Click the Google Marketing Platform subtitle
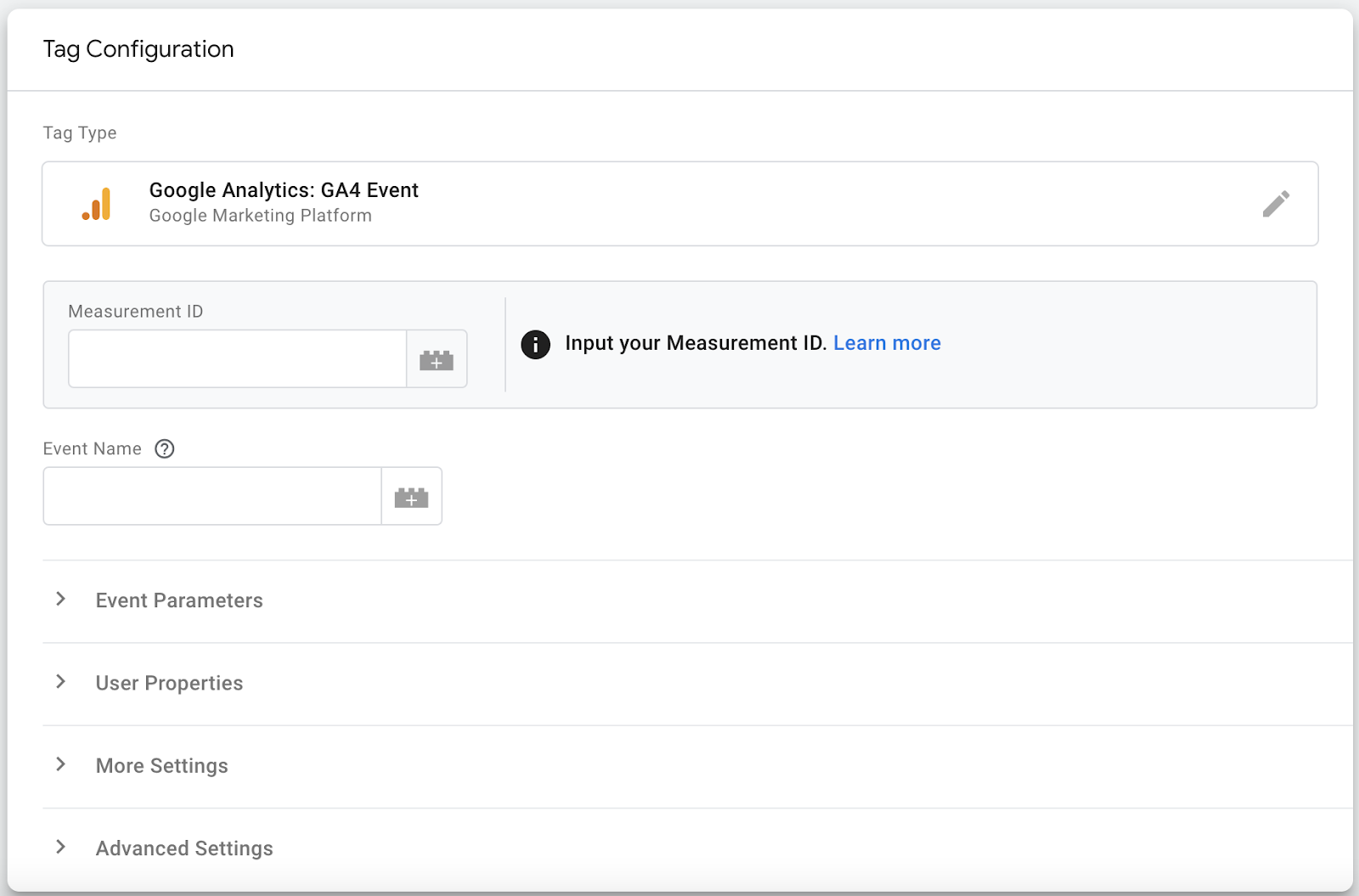 point(261,216)
